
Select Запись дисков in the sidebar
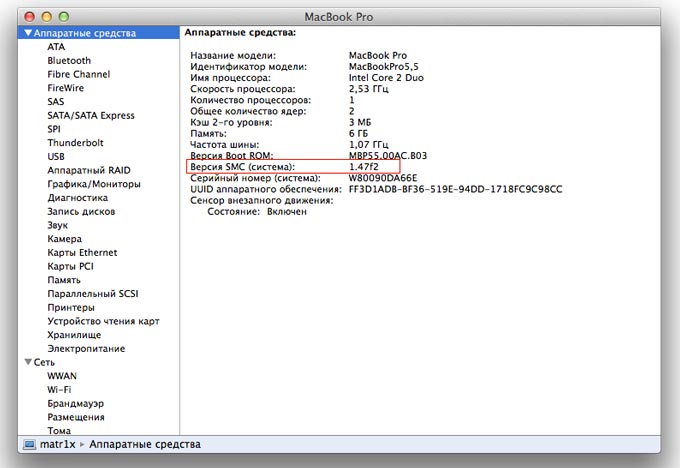click(81, 211)
